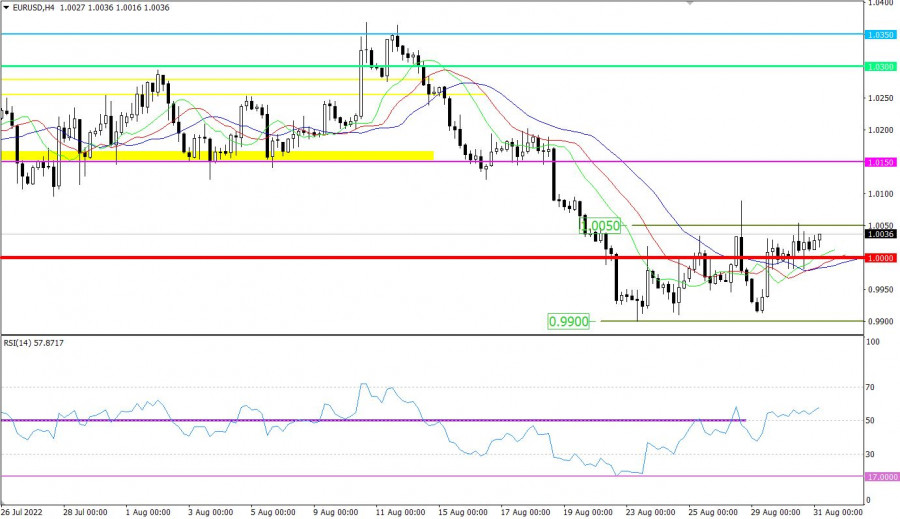900x519 pixels.
Task: Click the 11 Aug 00:00 date label
Action: [x=401, y=512]
